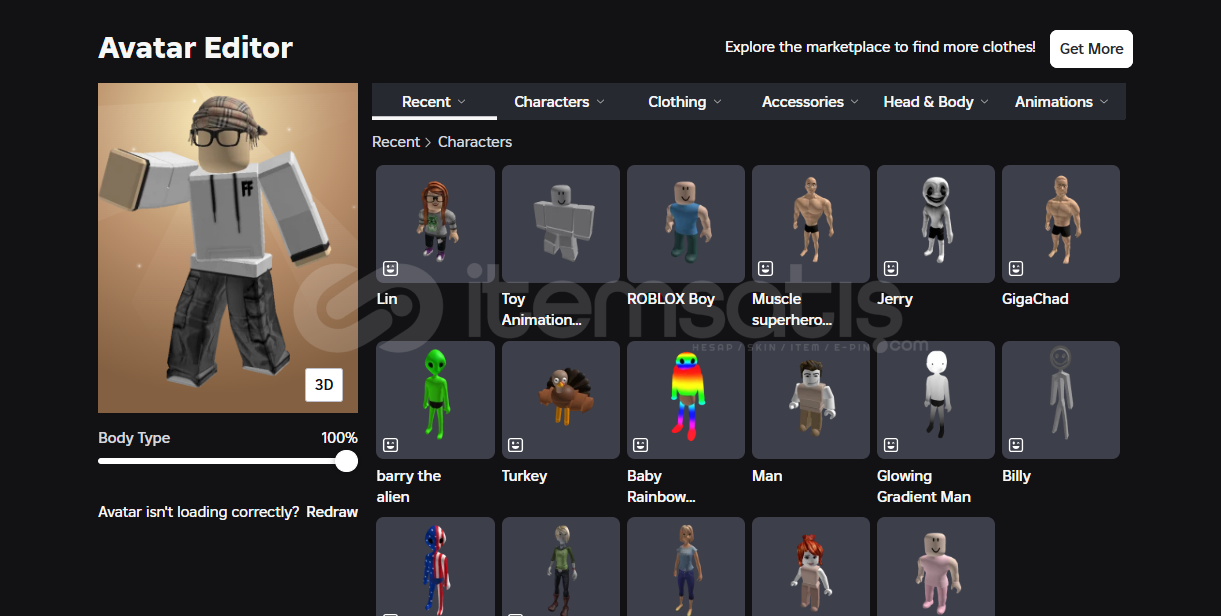Expand the Characters dropdown chevron

tap(600, 102)
